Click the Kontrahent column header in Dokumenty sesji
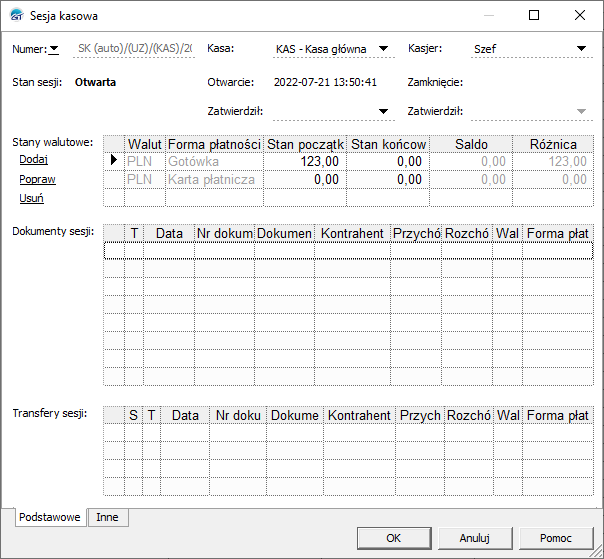 pos(352,233)
